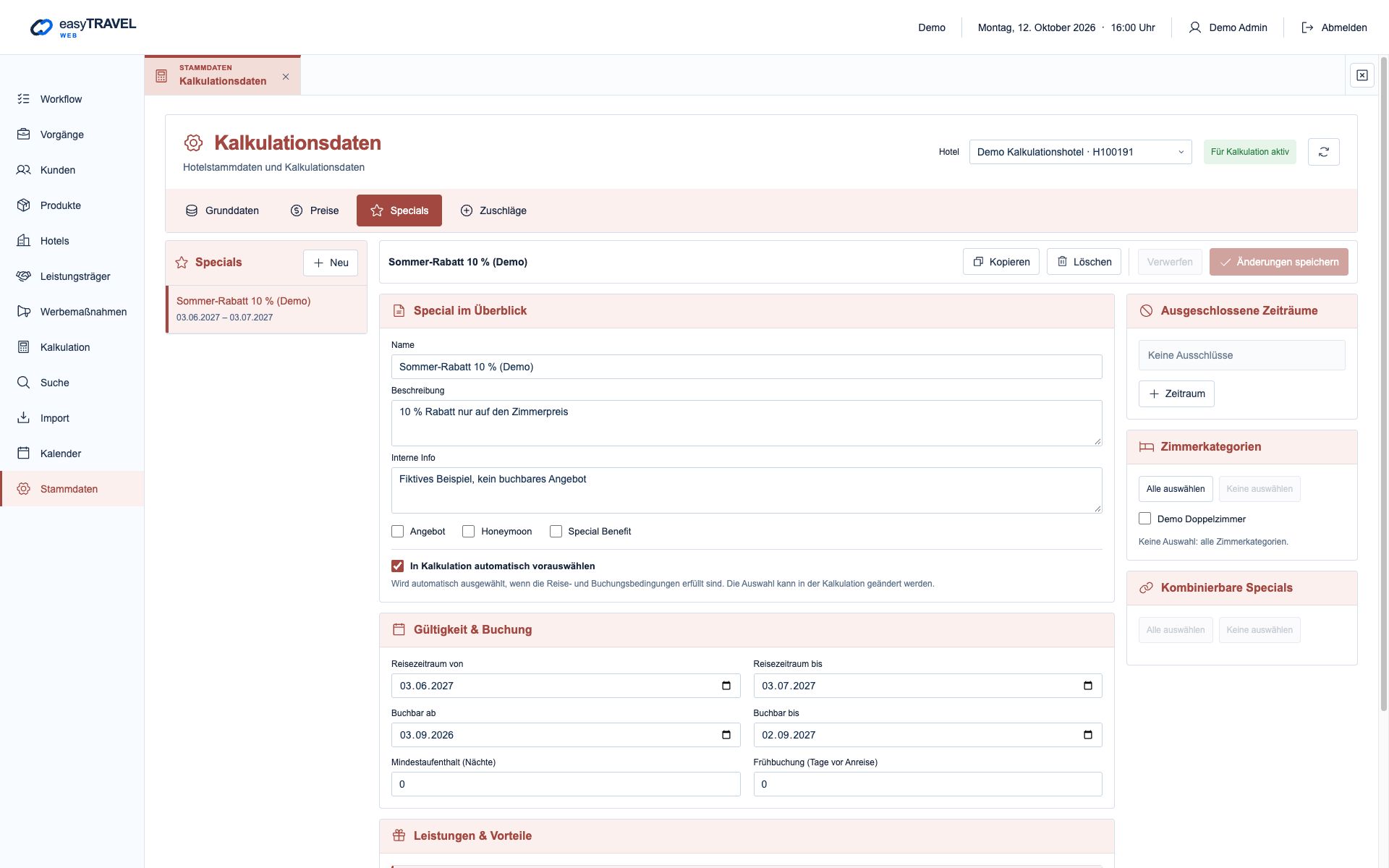Open calendar picker for Buchbar bis
The image size is (1389, 868).
point(1088,735)
